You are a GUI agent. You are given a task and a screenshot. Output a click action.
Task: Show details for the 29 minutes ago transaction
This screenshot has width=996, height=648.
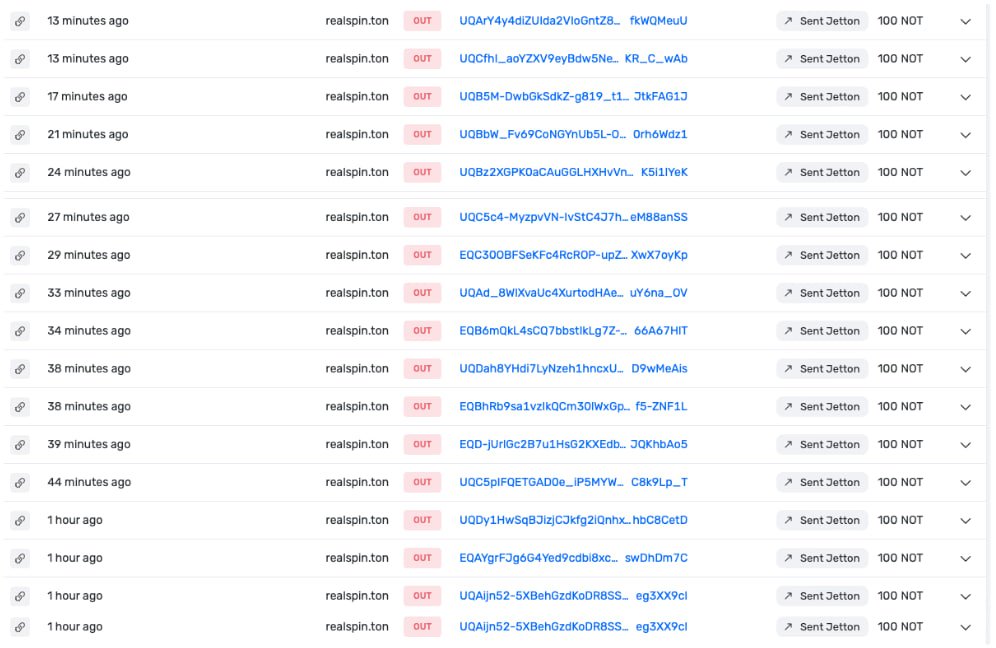966,256
